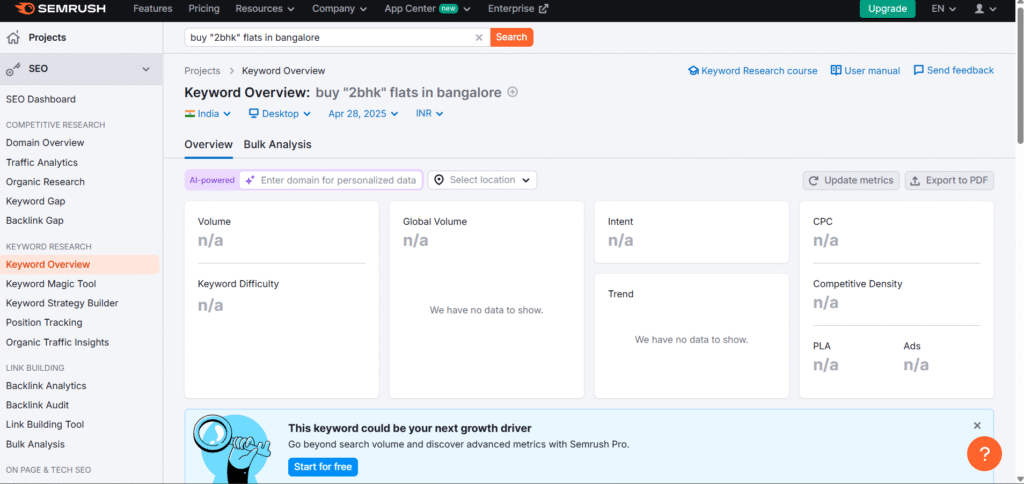Viewport: 1024px width, 484px height.
Task: Select Keyword Overview in the sidebar
Action: pyautogui.click(x=80, y=265)
